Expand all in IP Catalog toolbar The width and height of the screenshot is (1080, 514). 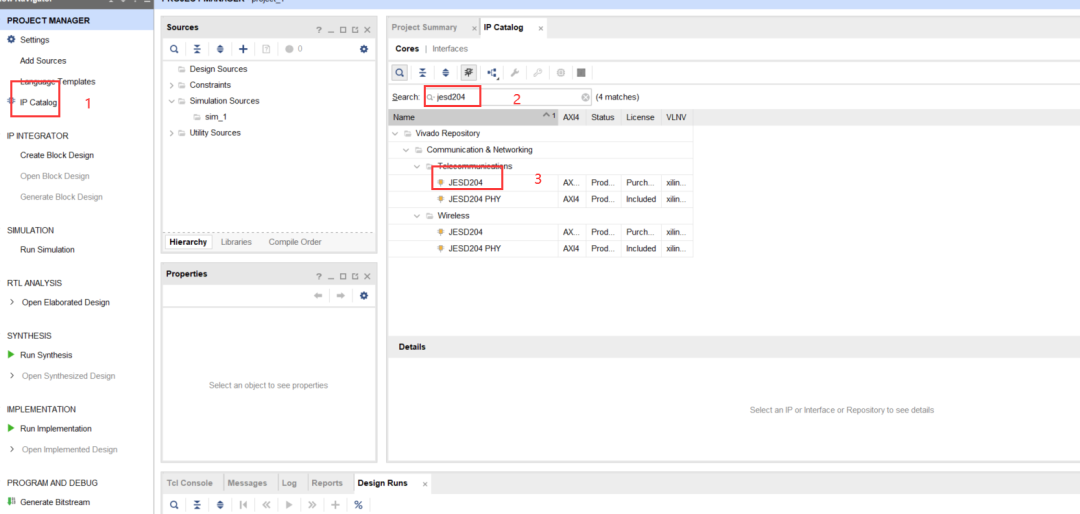[446, 72]
